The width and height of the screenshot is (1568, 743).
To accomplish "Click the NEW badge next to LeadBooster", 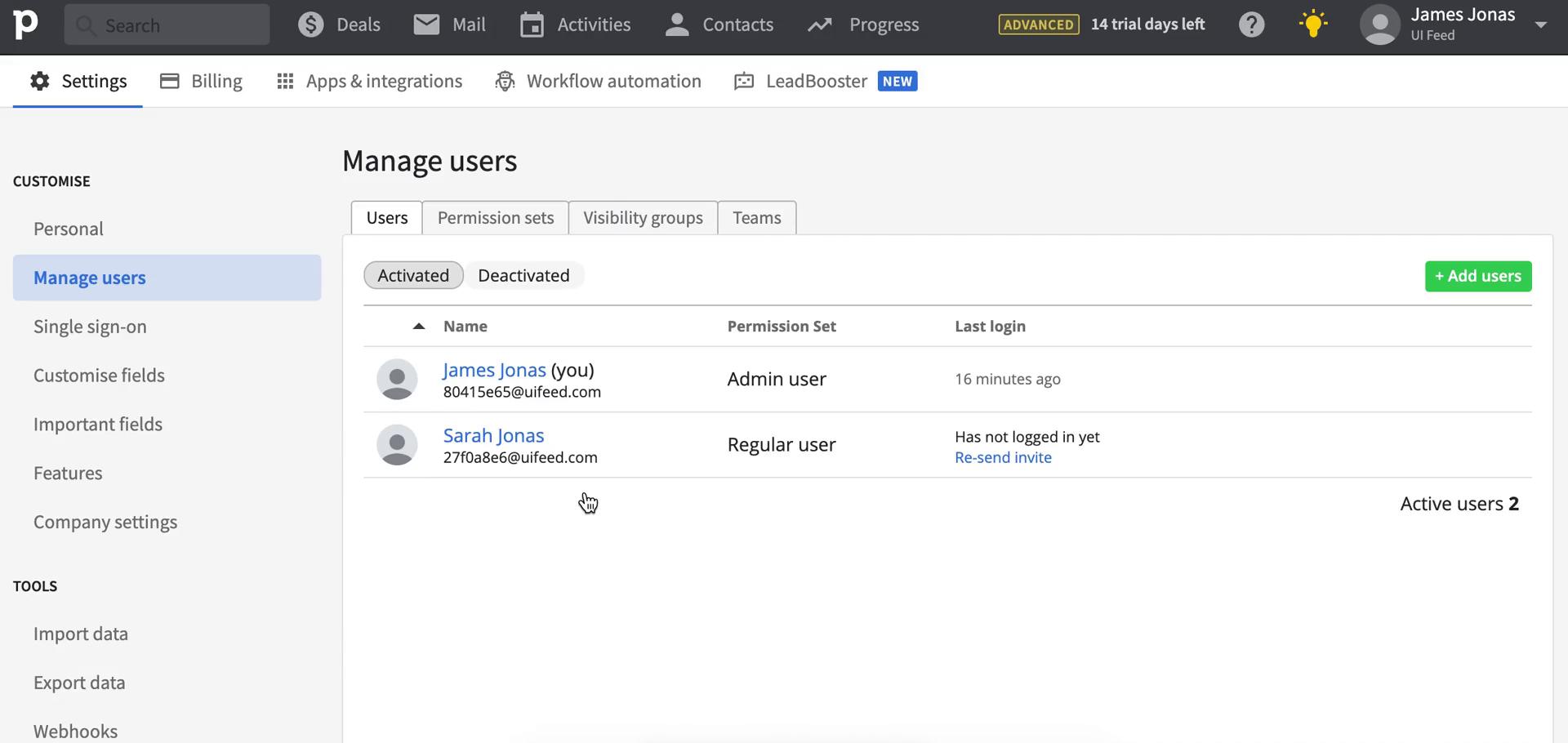I will pos(898,81).
